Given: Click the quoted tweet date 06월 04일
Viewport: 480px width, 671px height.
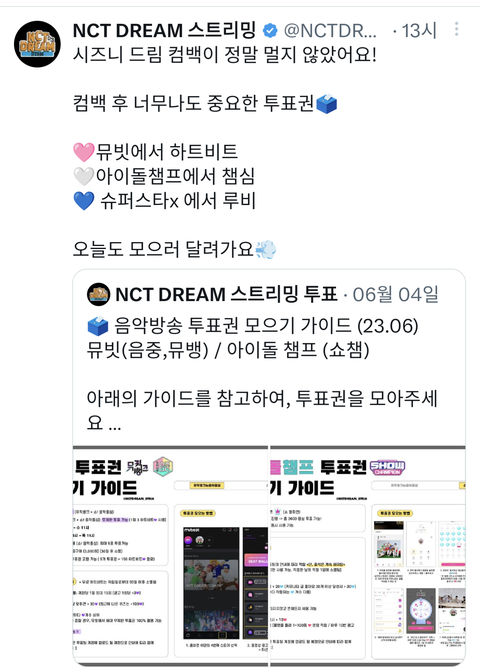Looking at the screenshot, I should tap(396, 294).
